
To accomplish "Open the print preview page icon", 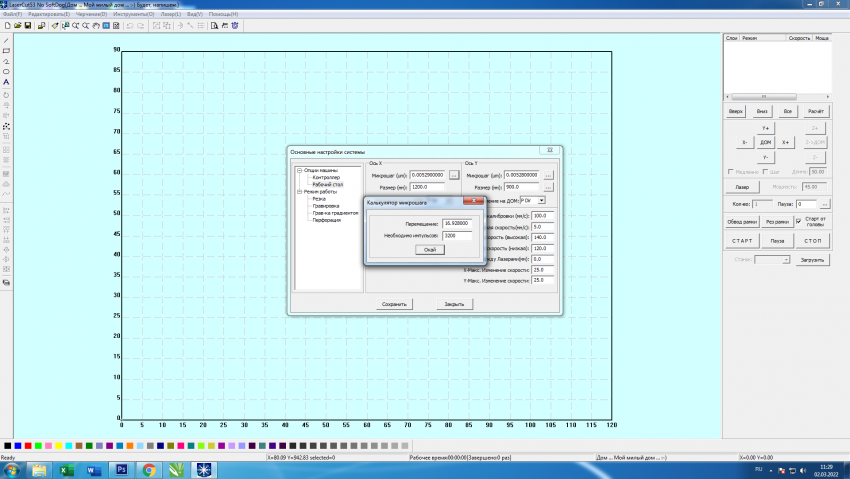I will tap(214, 25).
